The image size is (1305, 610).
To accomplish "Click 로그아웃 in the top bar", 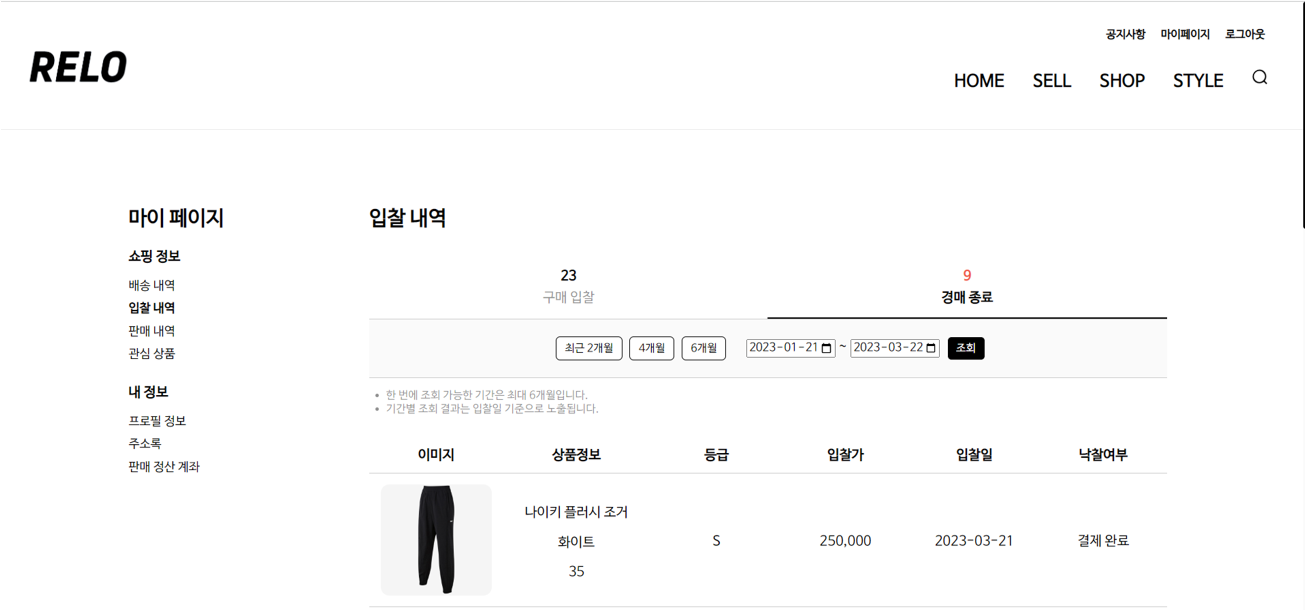I will pyautogui.click(x=1245, y=33).
